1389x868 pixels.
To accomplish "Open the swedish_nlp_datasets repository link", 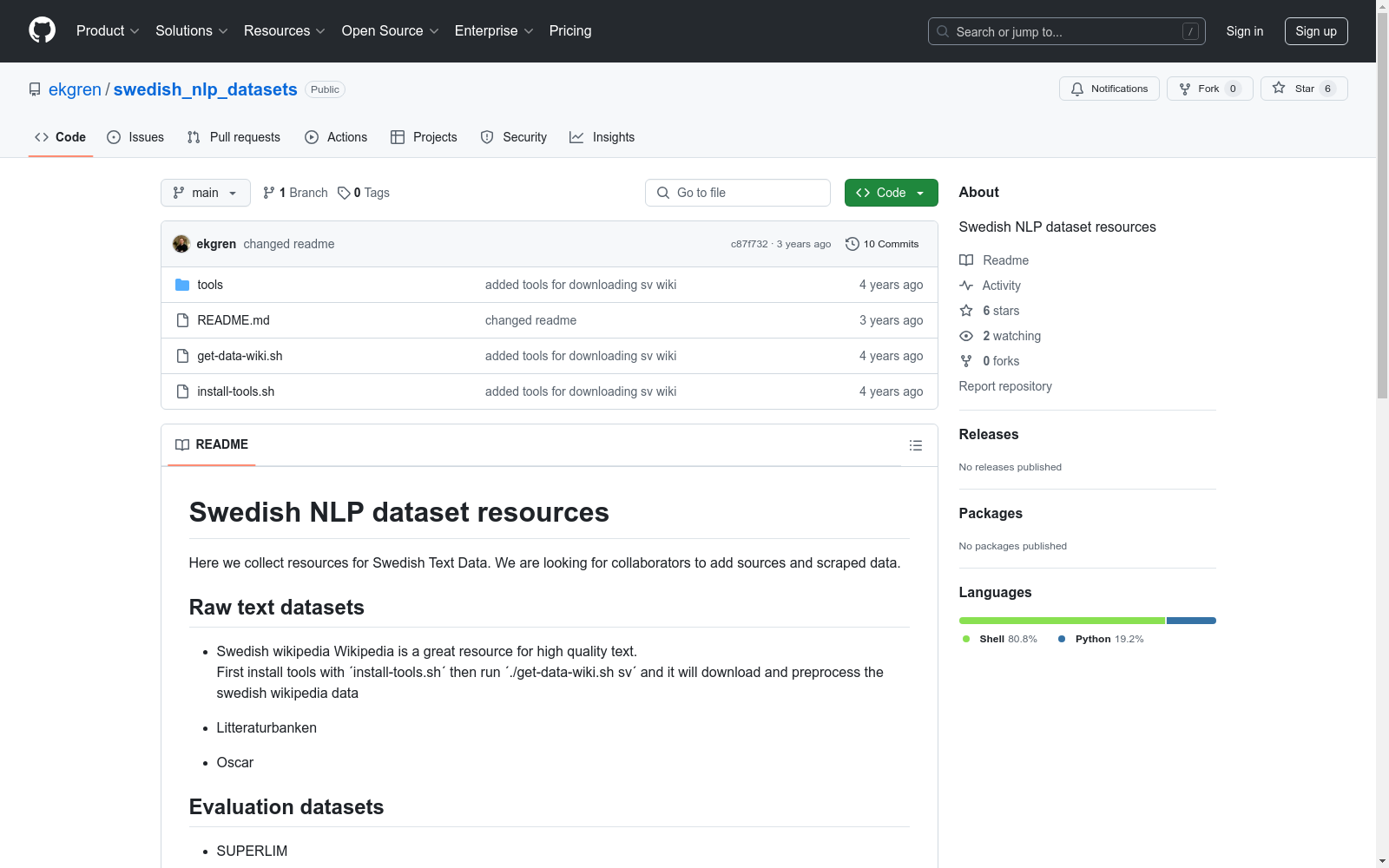I will (206, 89).
